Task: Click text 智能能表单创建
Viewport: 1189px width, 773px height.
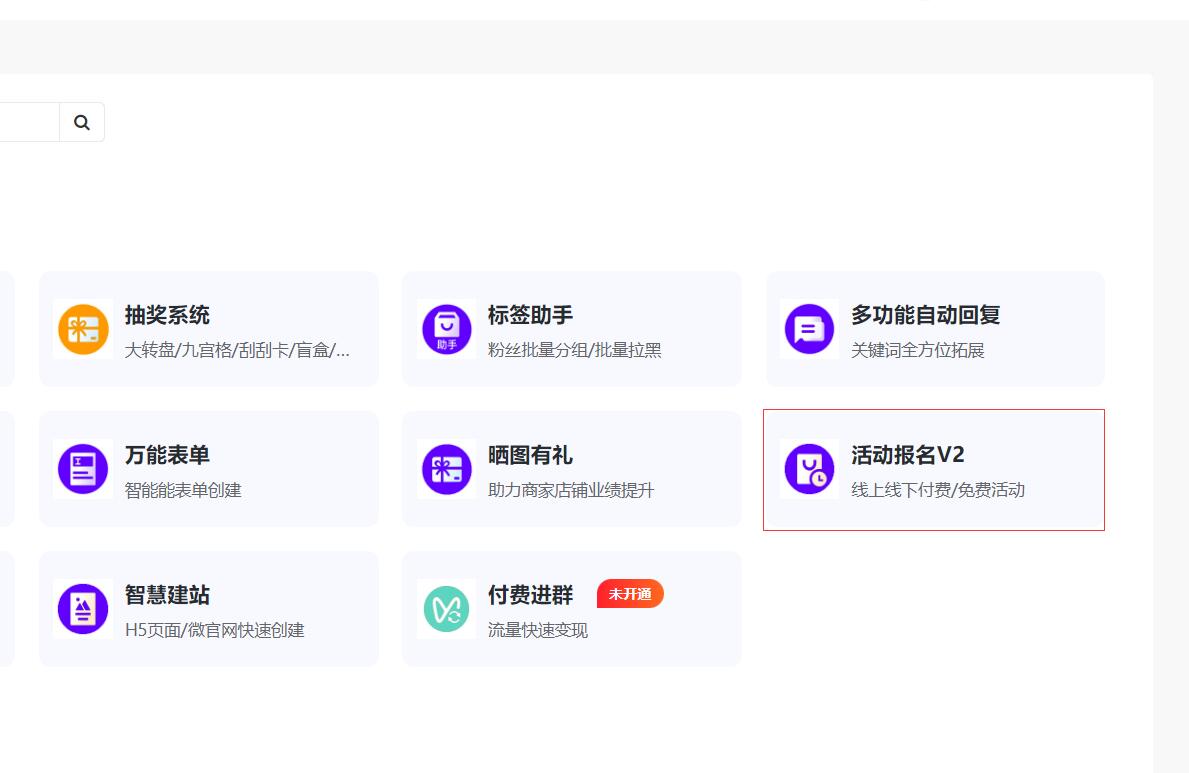Action: click(183, 491)
